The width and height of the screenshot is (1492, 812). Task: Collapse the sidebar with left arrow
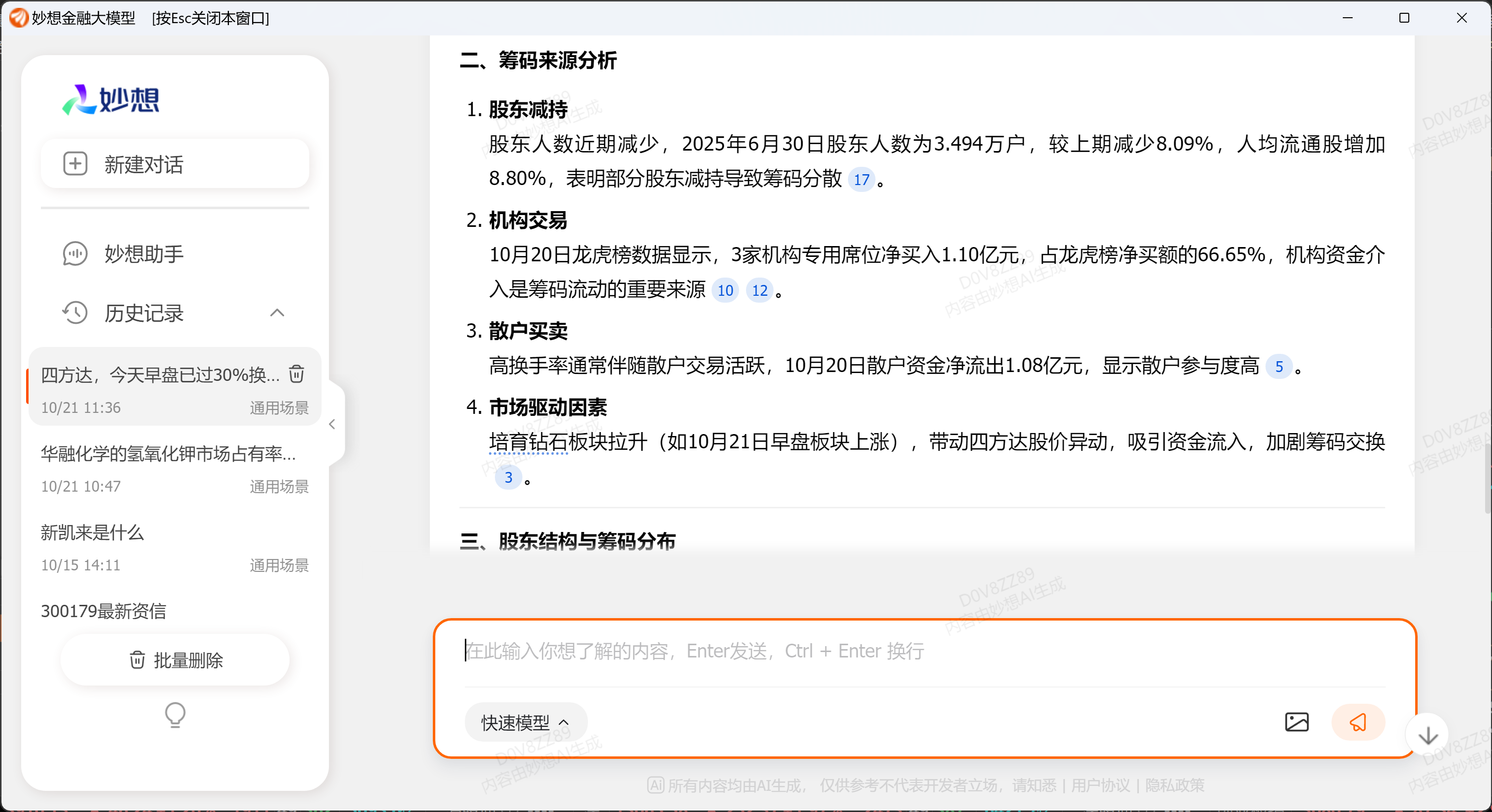(x=332, y=424)
